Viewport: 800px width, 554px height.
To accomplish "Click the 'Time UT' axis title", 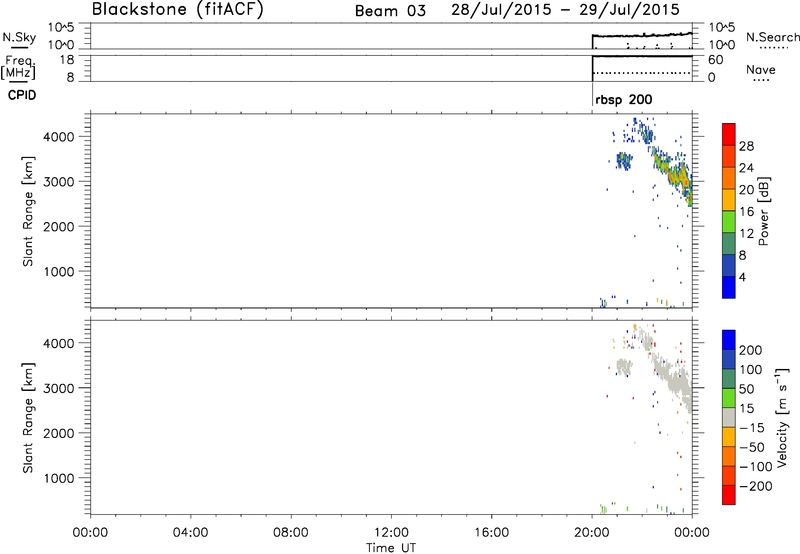I will [x=391, y=548].
